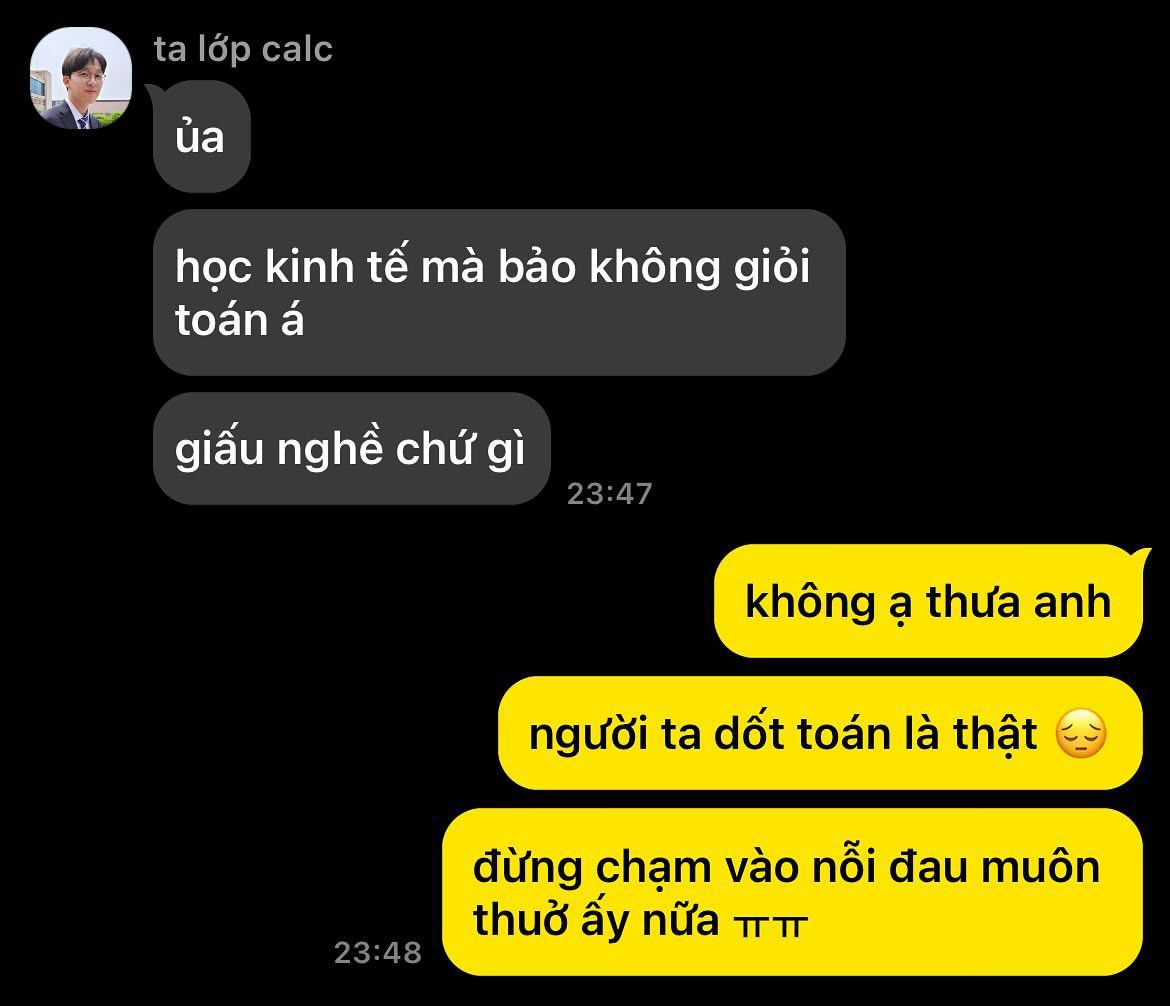Select the "không ạ thưa anh" yellow bubble
1170x1006 pixels.
928,601
